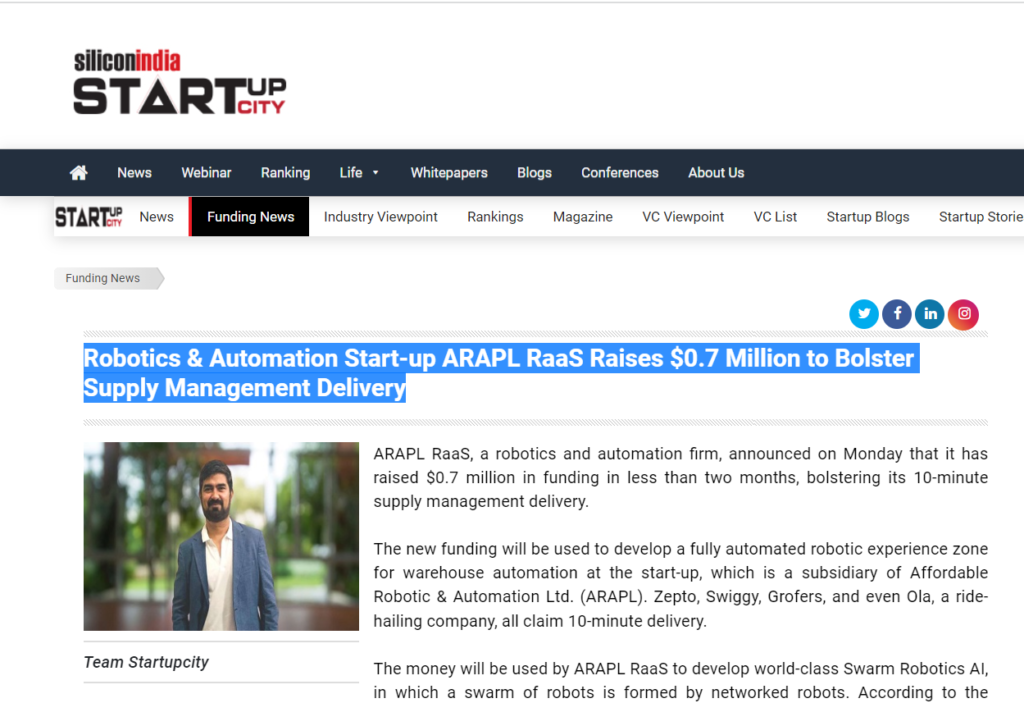The width and height of the screenshot is (1024, 703).
Task: Click the article photo of man in blazer
Action: click(221, 536)
